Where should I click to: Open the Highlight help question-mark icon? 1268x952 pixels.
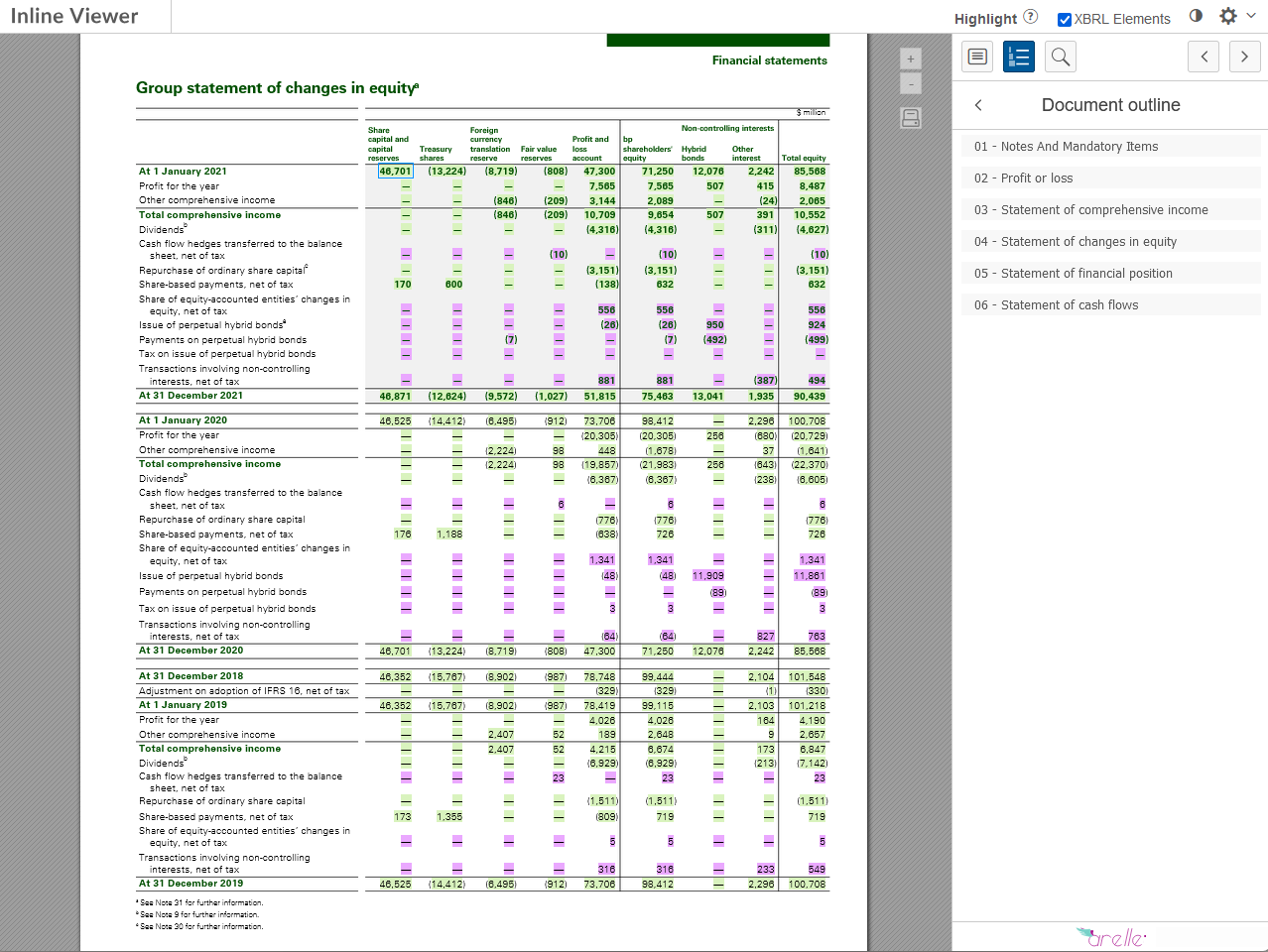point(1031,17)
